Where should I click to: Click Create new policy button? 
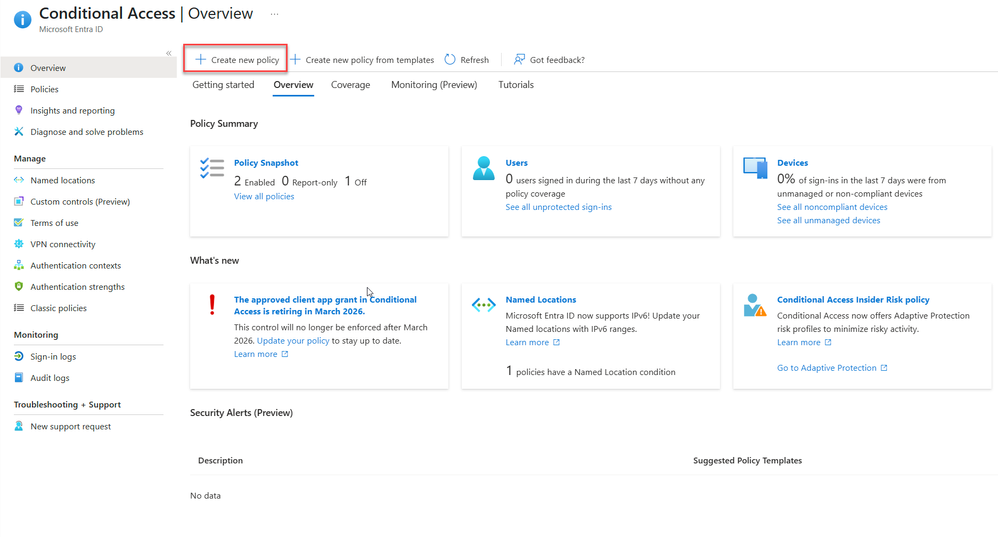(x=236, y=59)
